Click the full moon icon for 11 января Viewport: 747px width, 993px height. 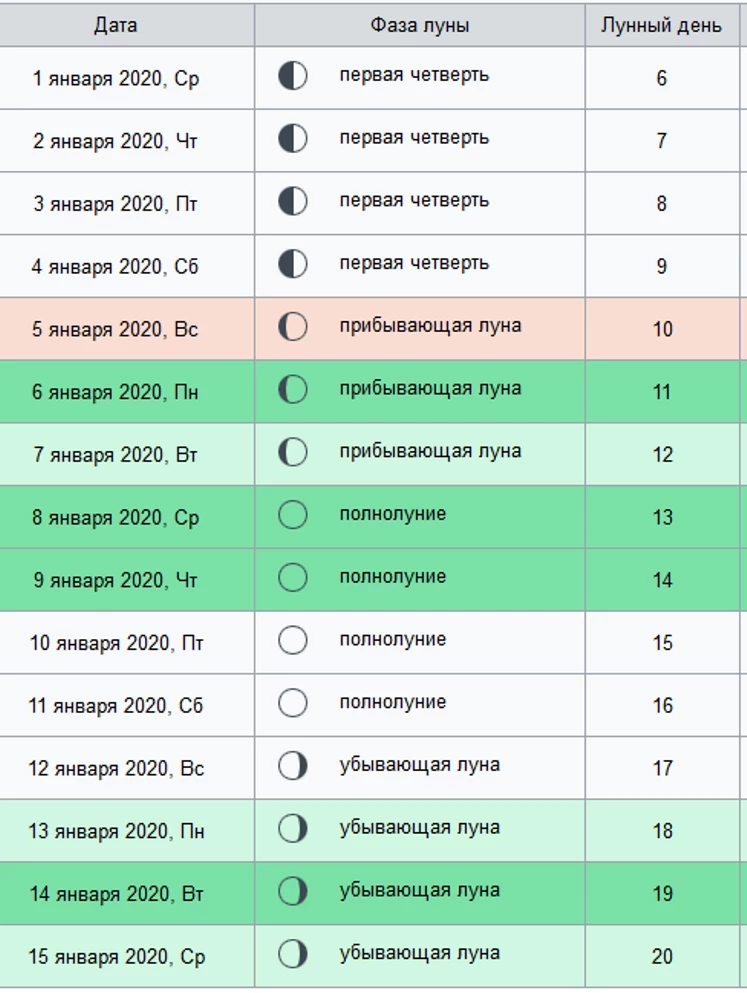click(292, 703)
